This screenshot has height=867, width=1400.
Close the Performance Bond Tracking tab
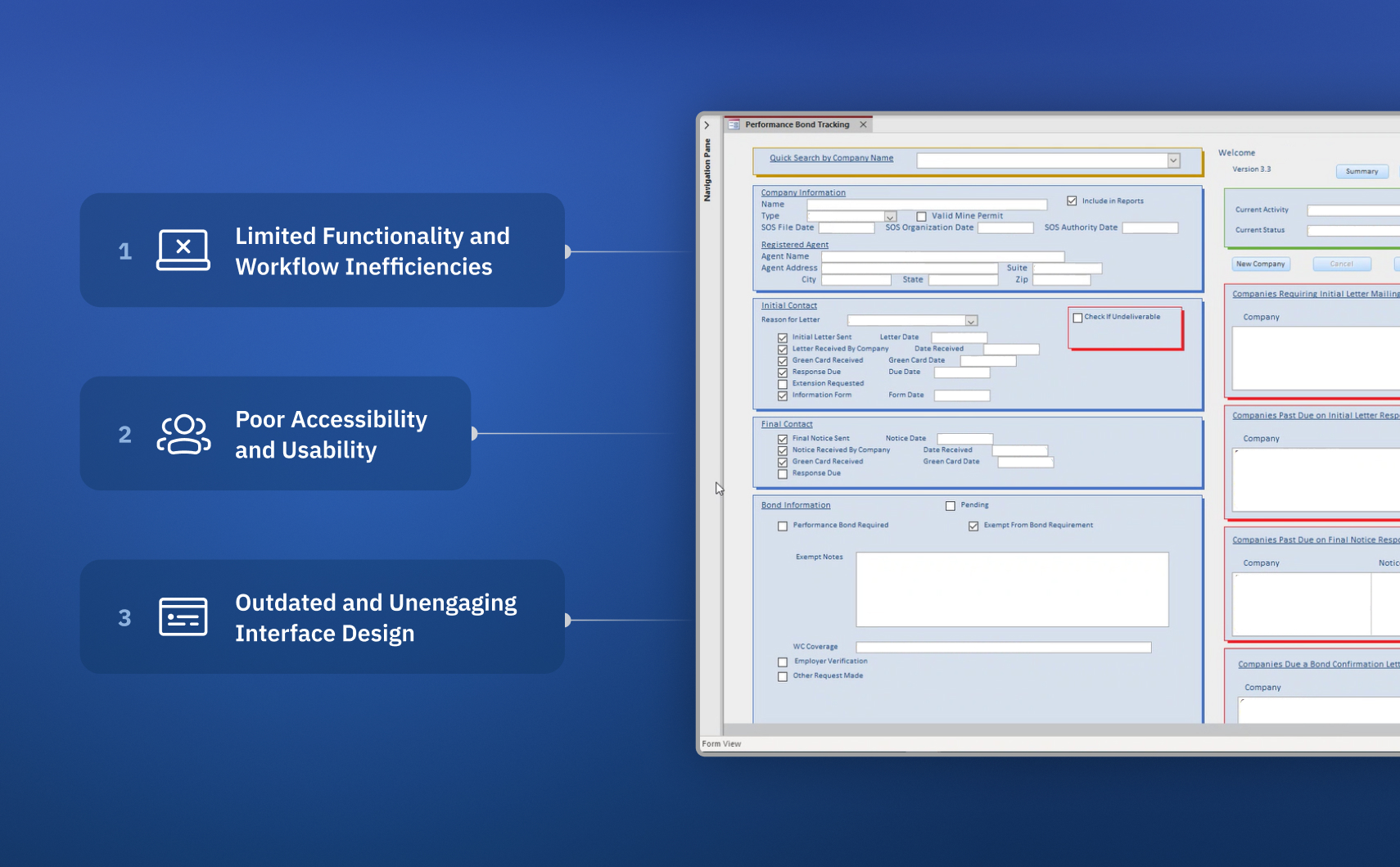tap(863, 124)
